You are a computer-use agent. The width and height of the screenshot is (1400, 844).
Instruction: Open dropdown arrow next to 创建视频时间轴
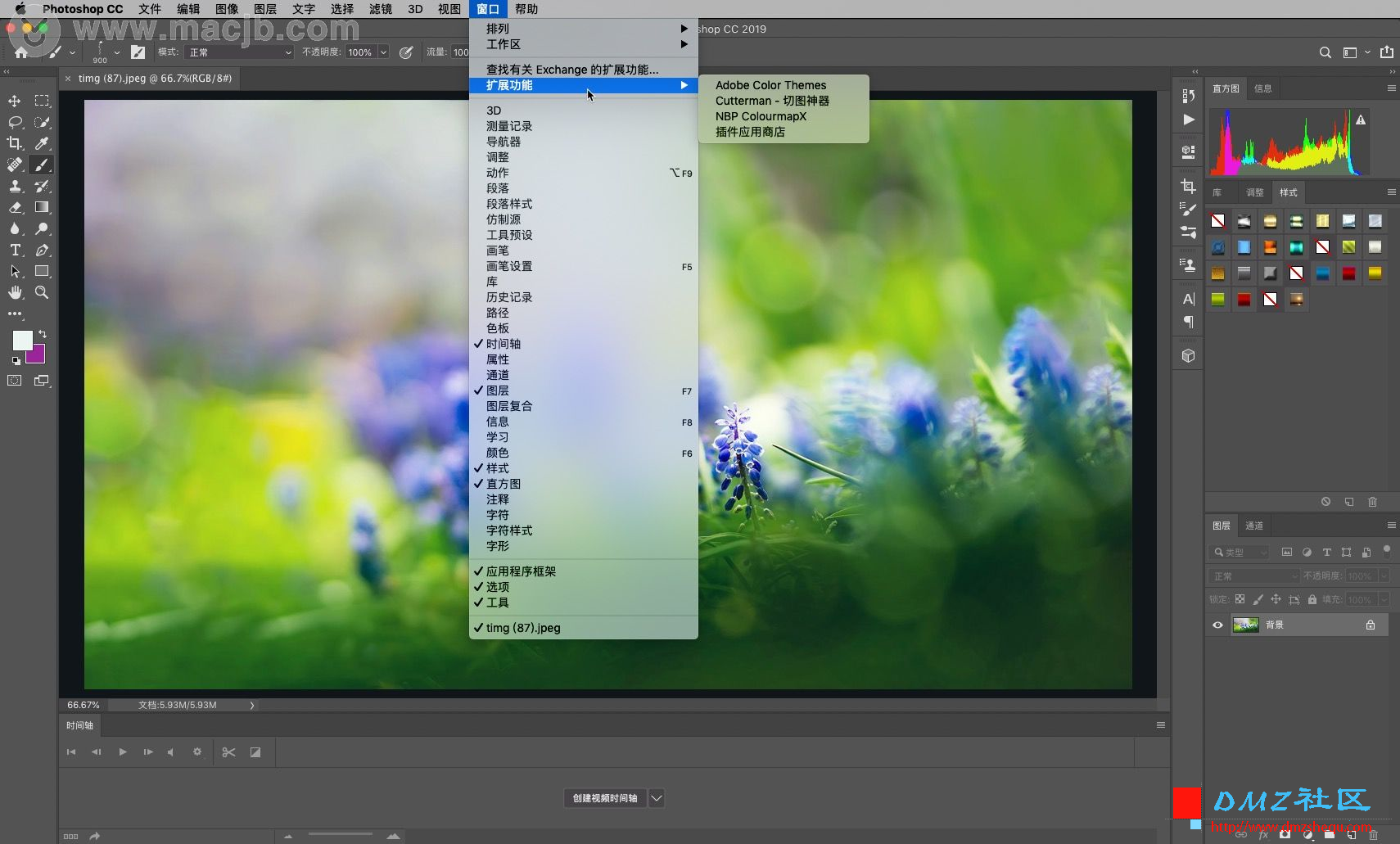(x=657, y=798)
